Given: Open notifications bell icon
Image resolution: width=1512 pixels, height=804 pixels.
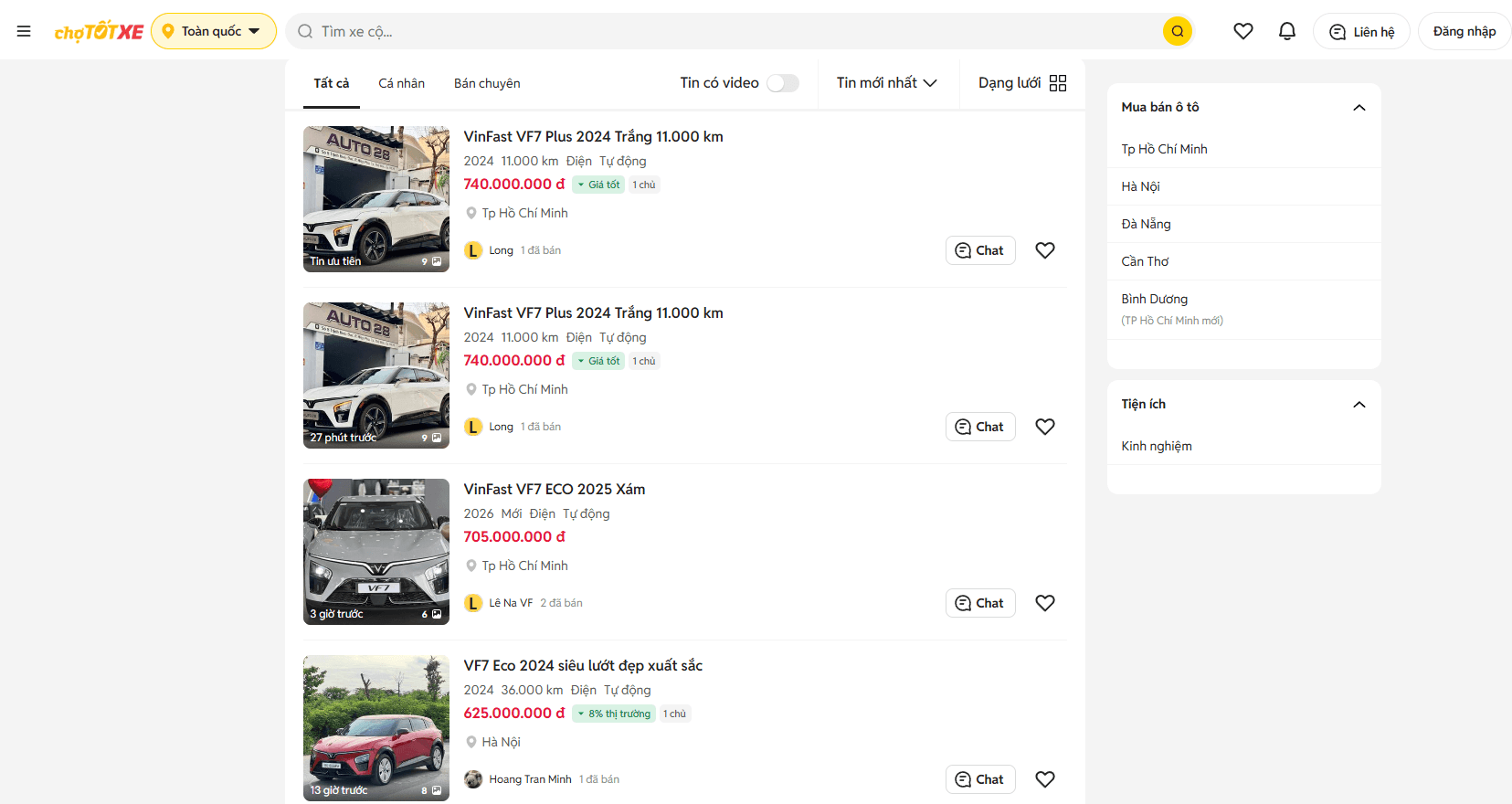Looking at the screenshot, I should point(1287,31).
